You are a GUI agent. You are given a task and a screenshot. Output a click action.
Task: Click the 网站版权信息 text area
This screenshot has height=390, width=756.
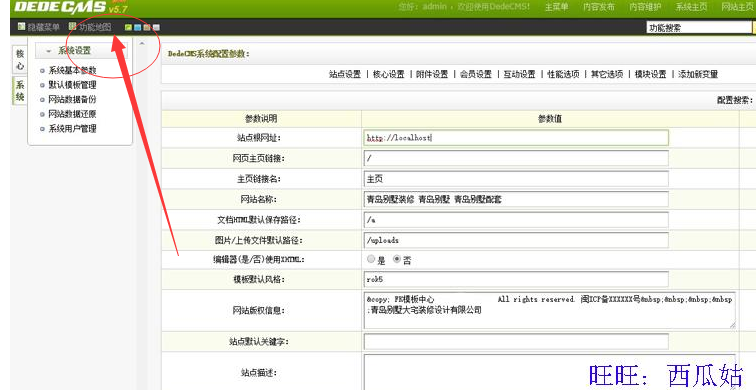pyautogui.click(x=550, y=310)
